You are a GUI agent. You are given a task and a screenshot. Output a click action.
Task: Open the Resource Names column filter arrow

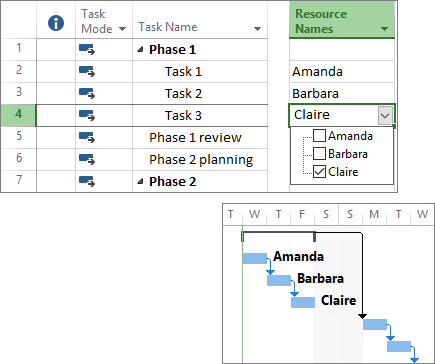(x=384, y=29)
